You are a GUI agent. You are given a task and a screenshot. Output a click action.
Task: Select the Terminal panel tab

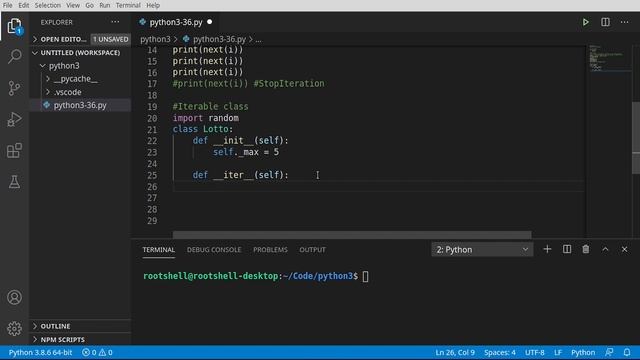coord(159,249)
